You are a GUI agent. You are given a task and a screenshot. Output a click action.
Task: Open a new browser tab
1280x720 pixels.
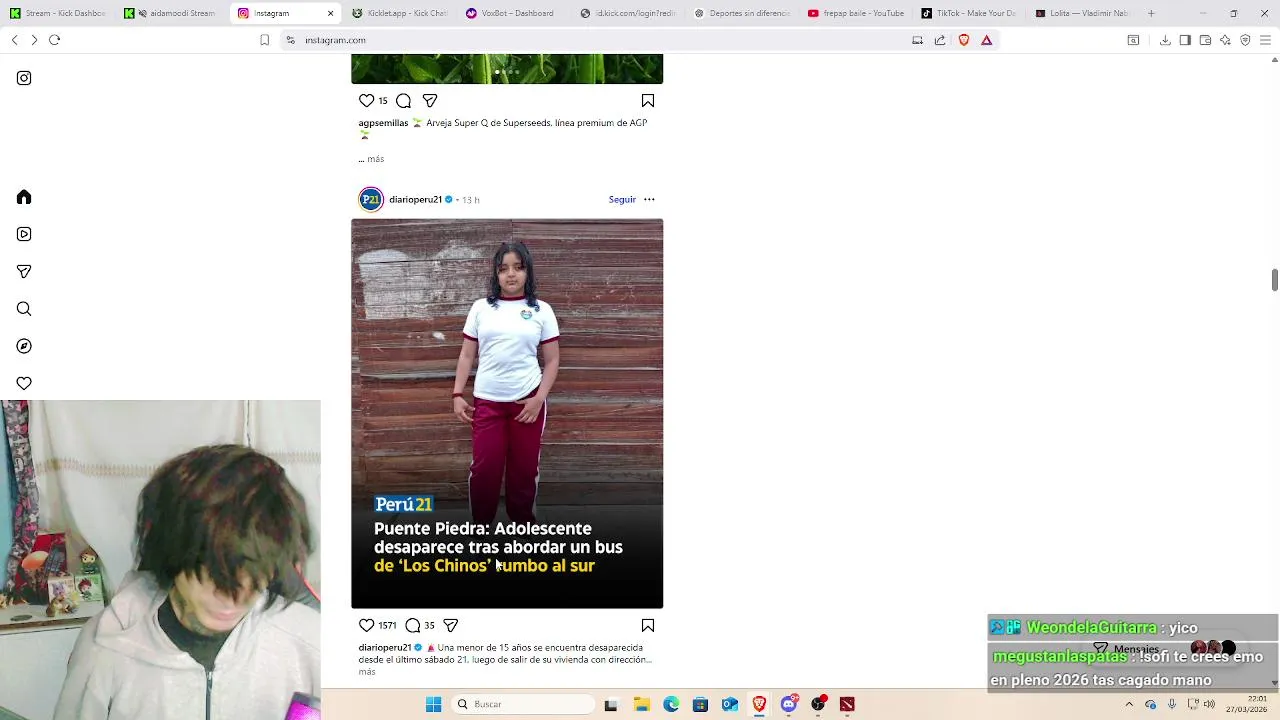[x=1151, y=13]
